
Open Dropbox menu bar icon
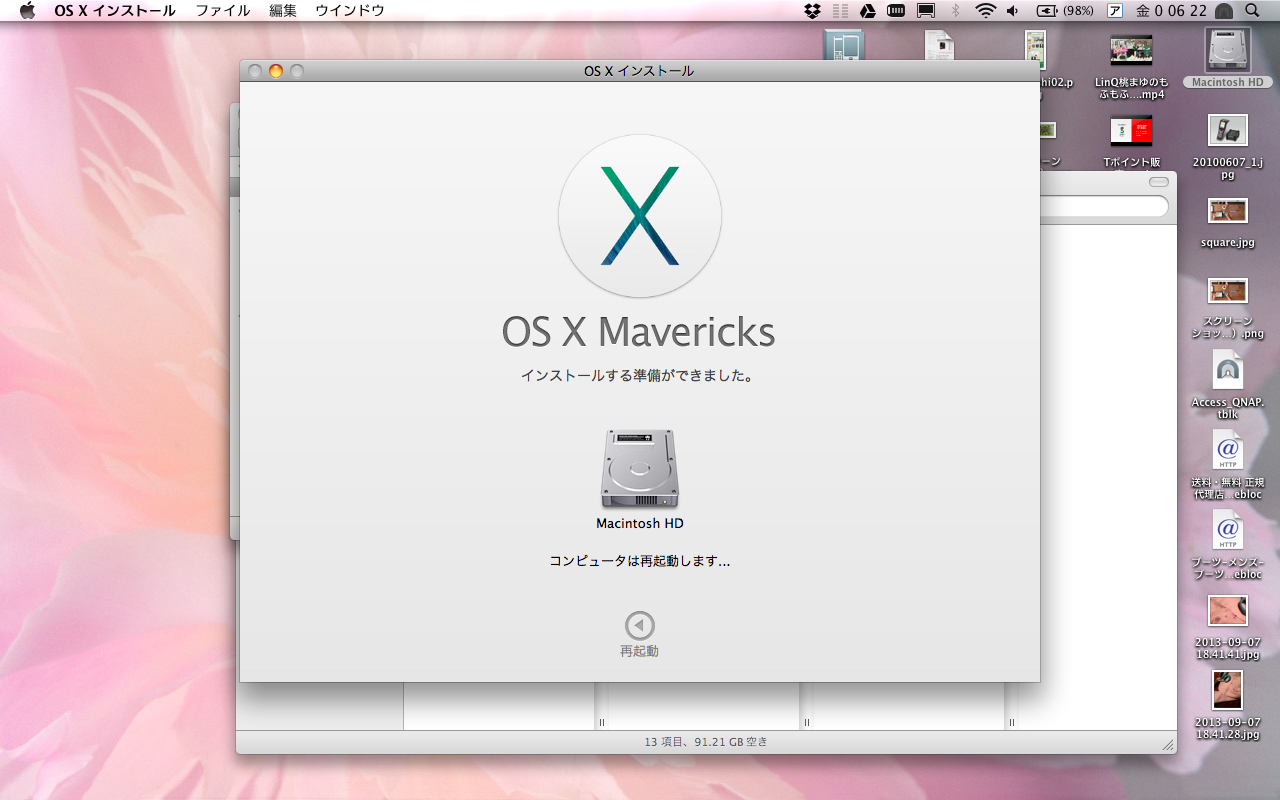[812, 11]
